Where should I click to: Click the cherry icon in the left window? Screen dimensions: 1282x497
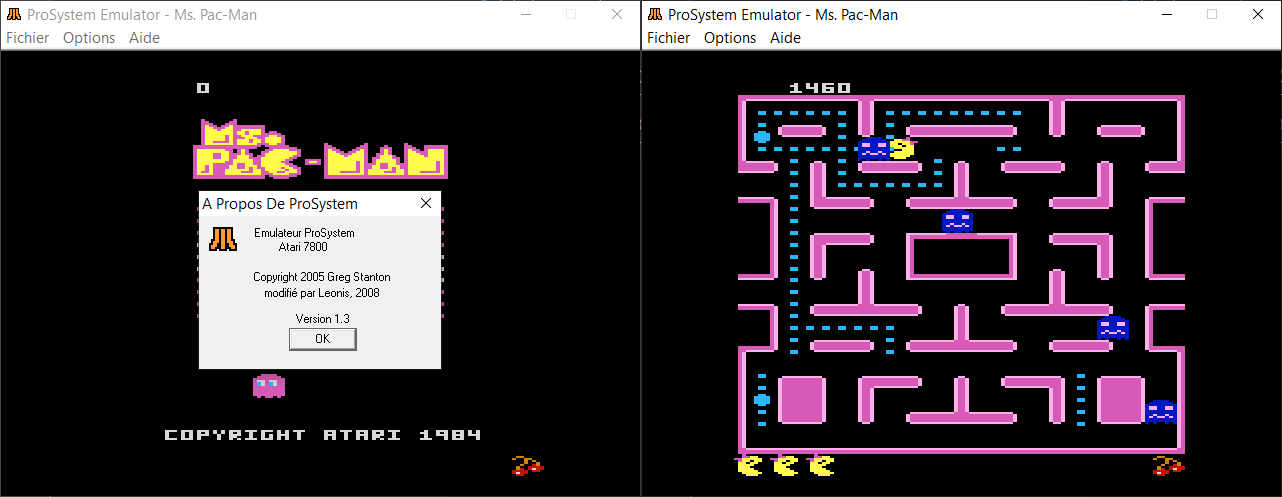527,465
